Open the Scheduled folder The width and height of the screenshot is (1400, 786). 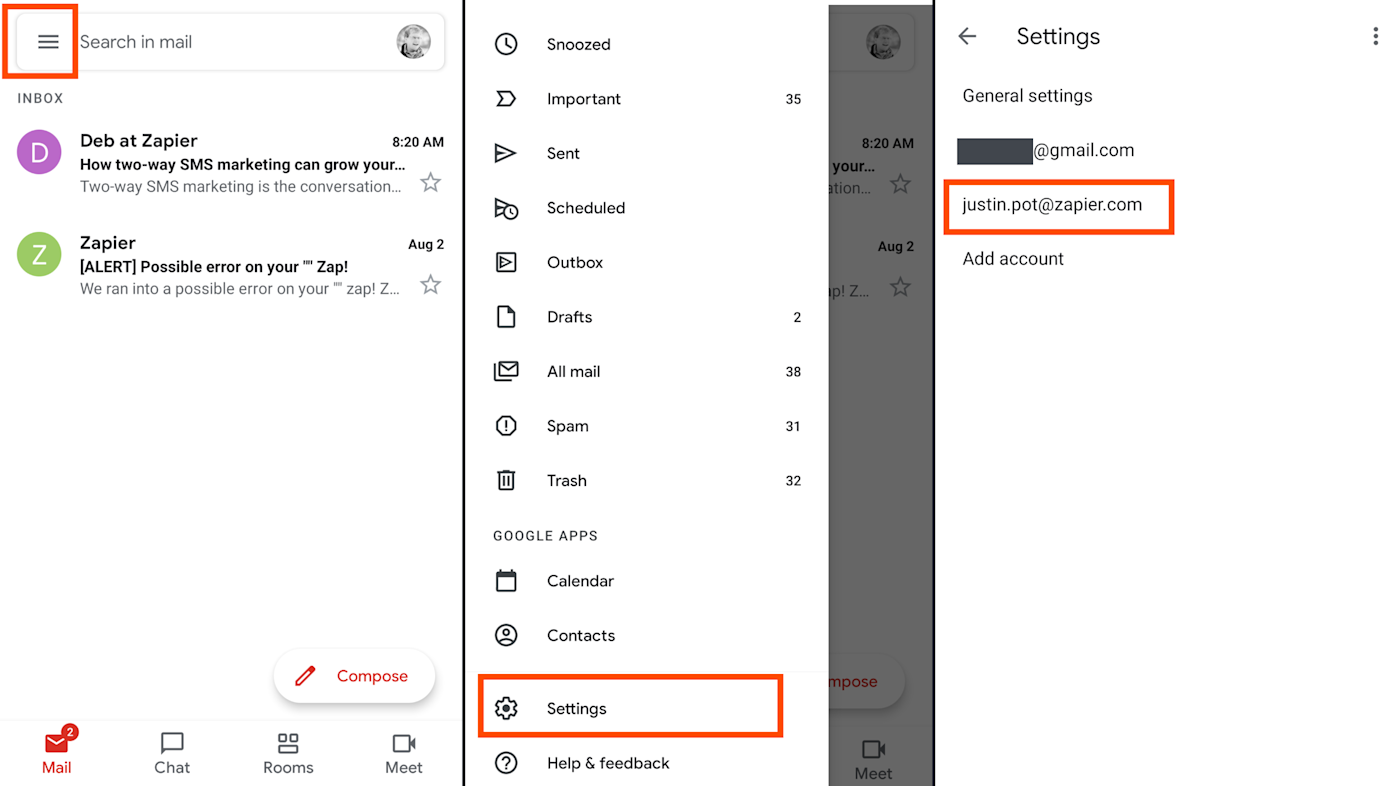(x=647, y=208)
